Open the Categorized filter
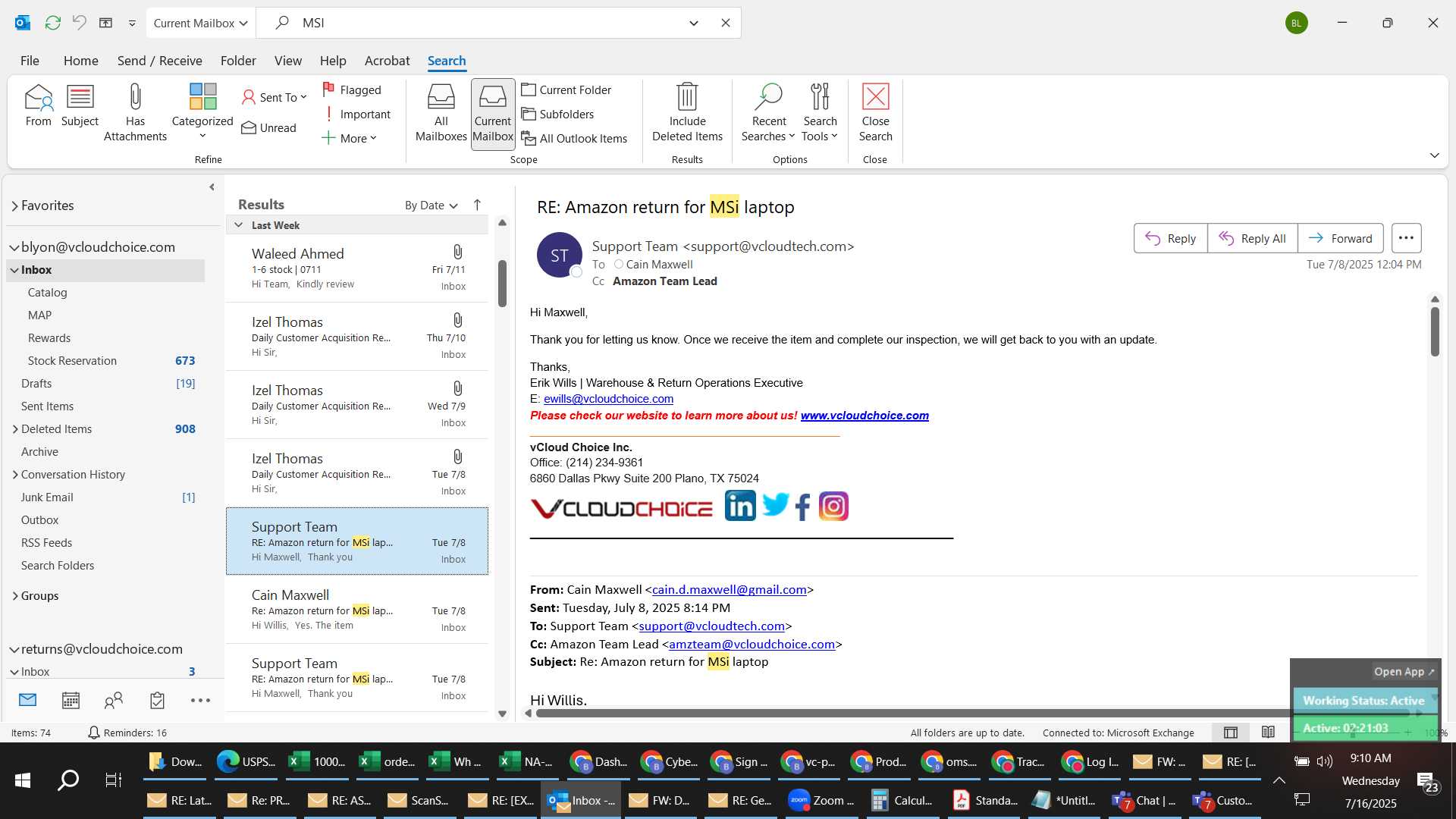The width and height of the screenshot is (1456, 819). [202, 111]
